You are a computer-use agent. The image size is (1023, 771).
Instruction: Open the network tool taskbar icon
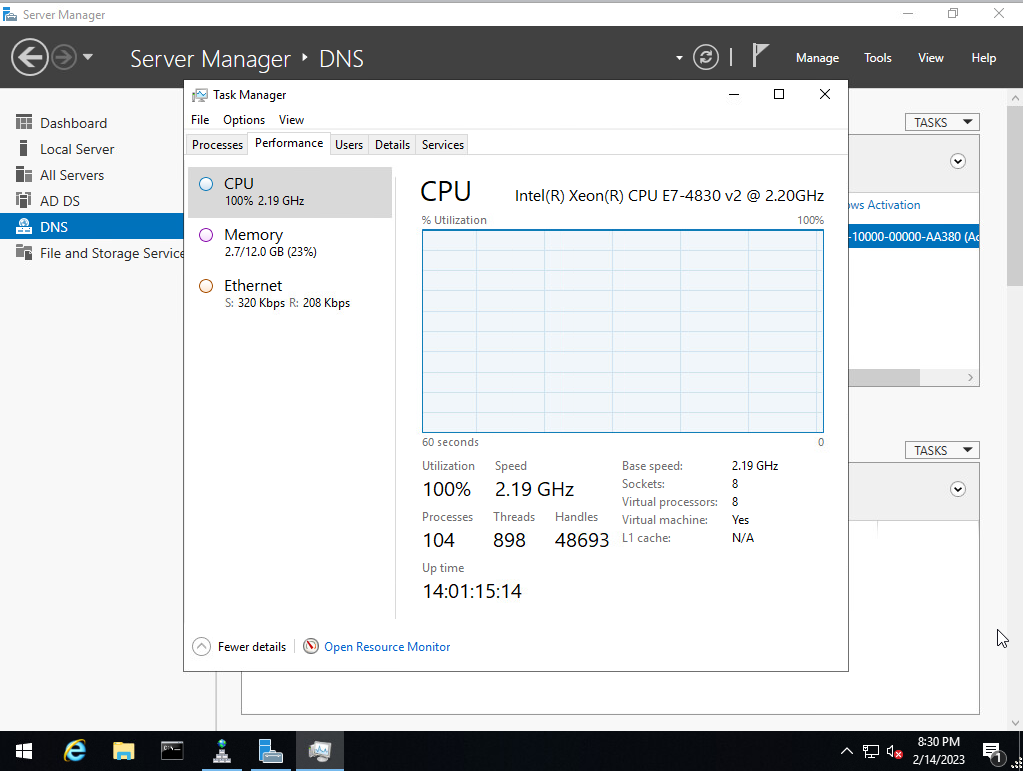coord(222,751)
